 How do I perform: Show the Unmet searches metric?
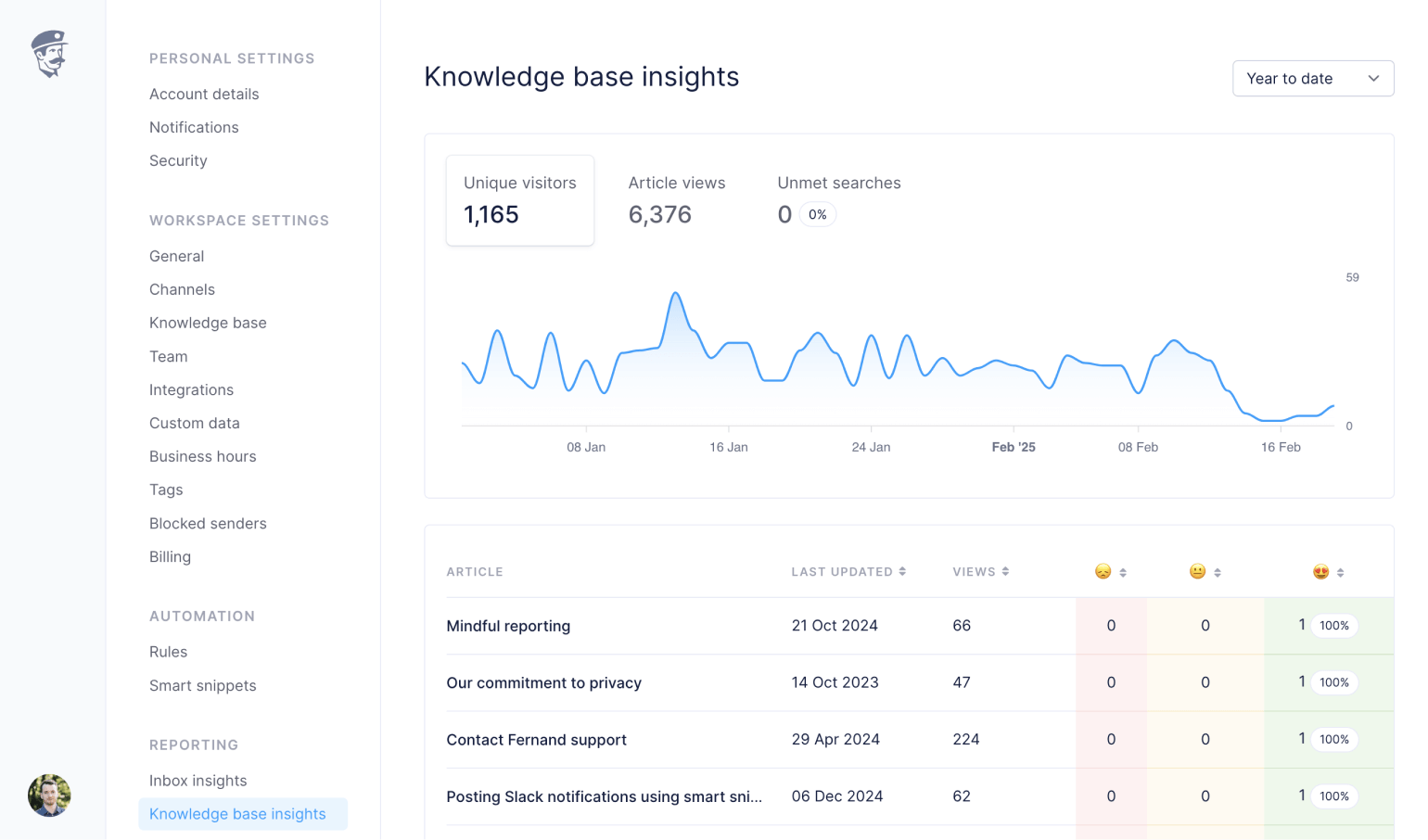[x=838, y=200]
